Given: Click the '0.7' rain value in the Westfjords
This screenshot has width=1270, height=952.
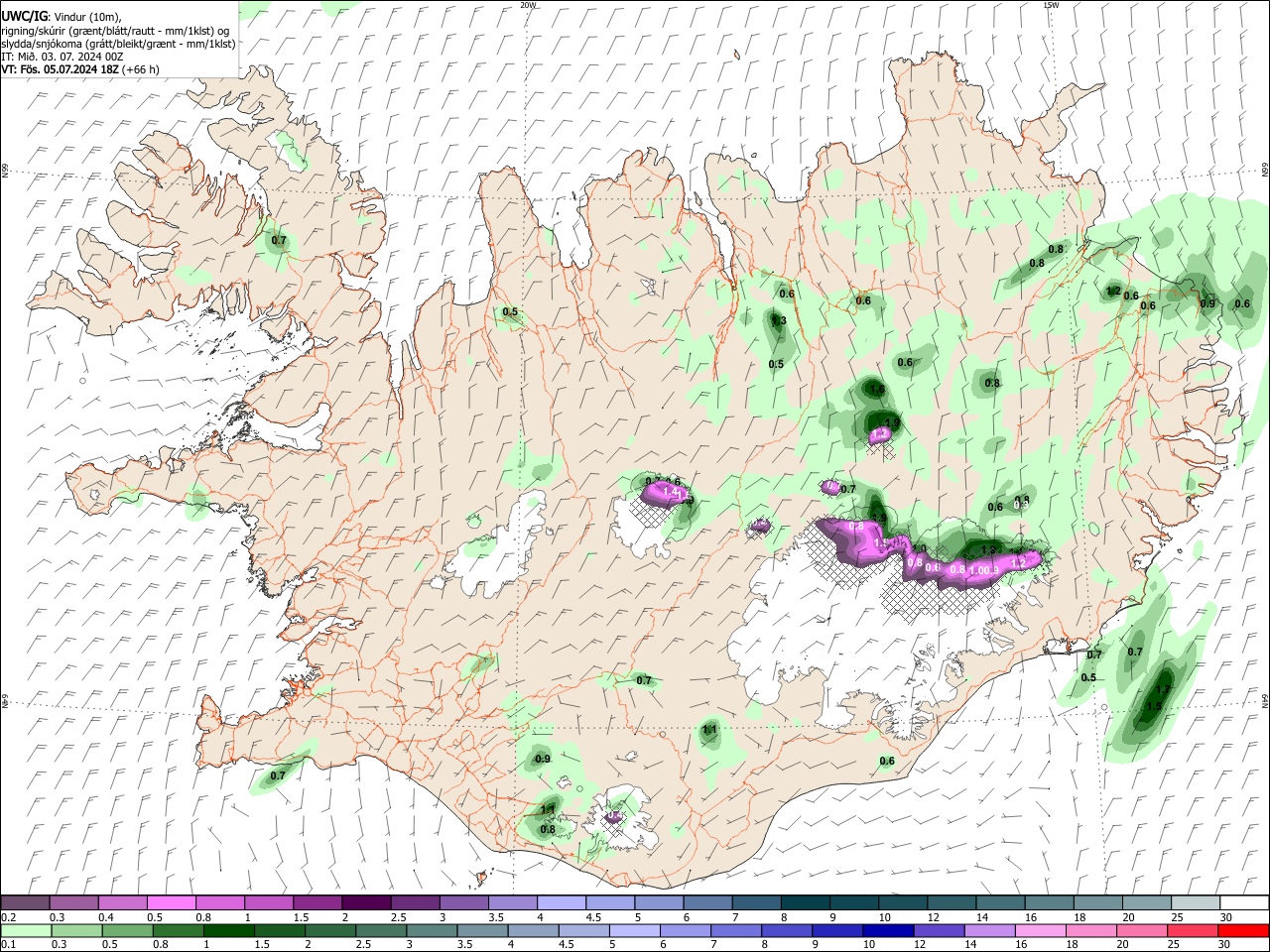Looking at the screenshot, I should (279, 241).
